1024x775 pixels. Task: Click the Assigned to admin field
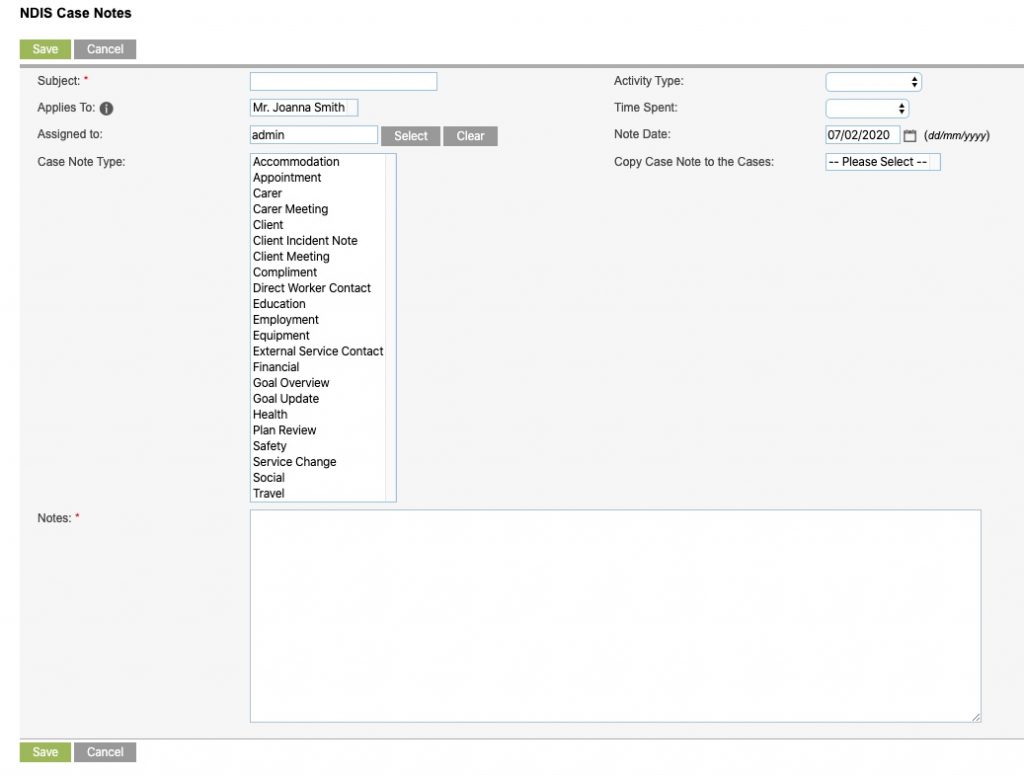click(x=313, y=135)
